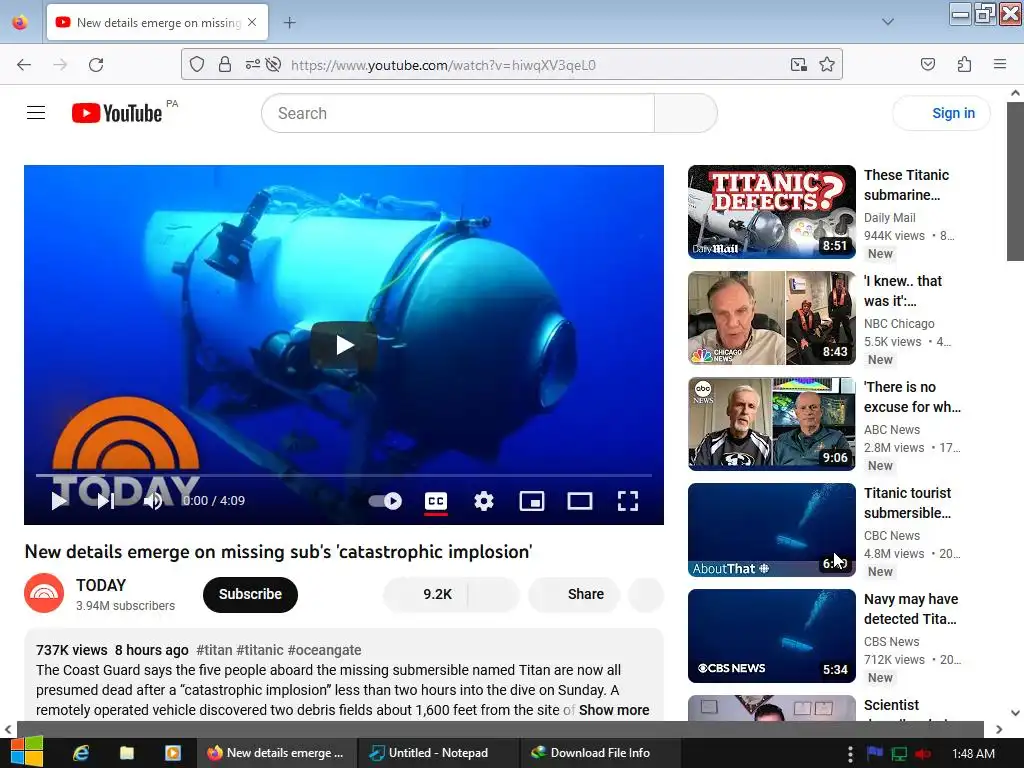Select the 'New details emerge on missing' tab
The image size is (1024, 768).
tap(157, 22)
